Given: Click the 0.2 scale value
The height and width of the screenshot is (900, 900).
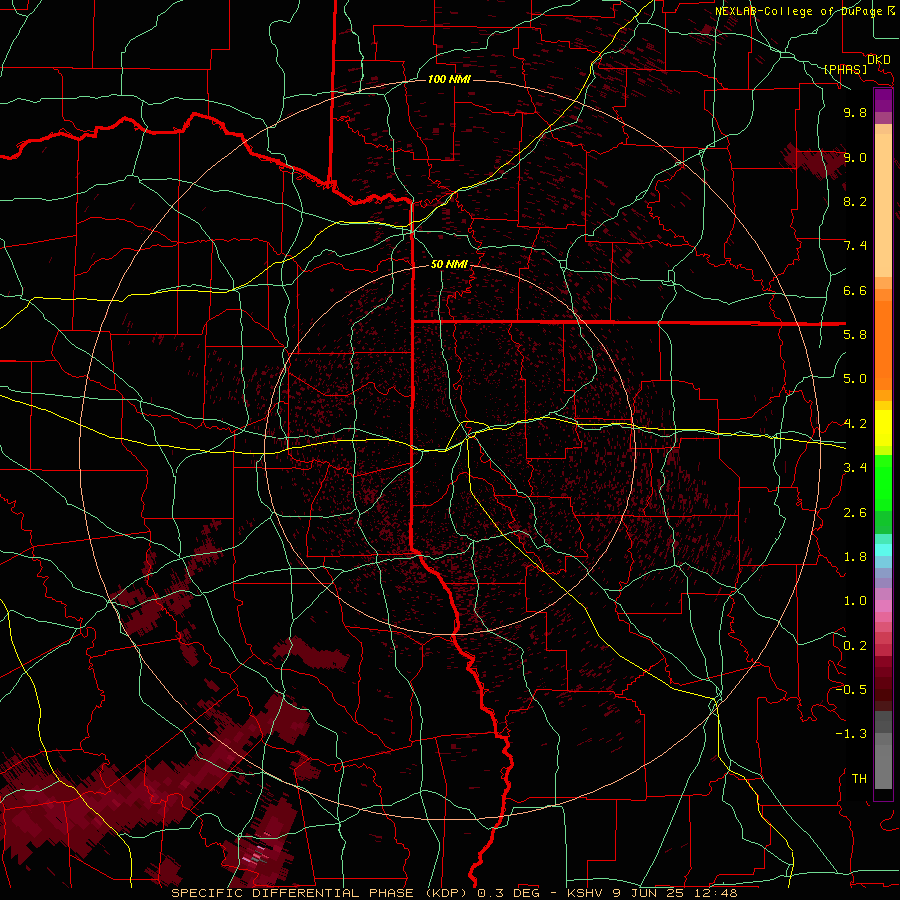Looking at the screenshot, I should pyautogui.click(x=855, y=646).
